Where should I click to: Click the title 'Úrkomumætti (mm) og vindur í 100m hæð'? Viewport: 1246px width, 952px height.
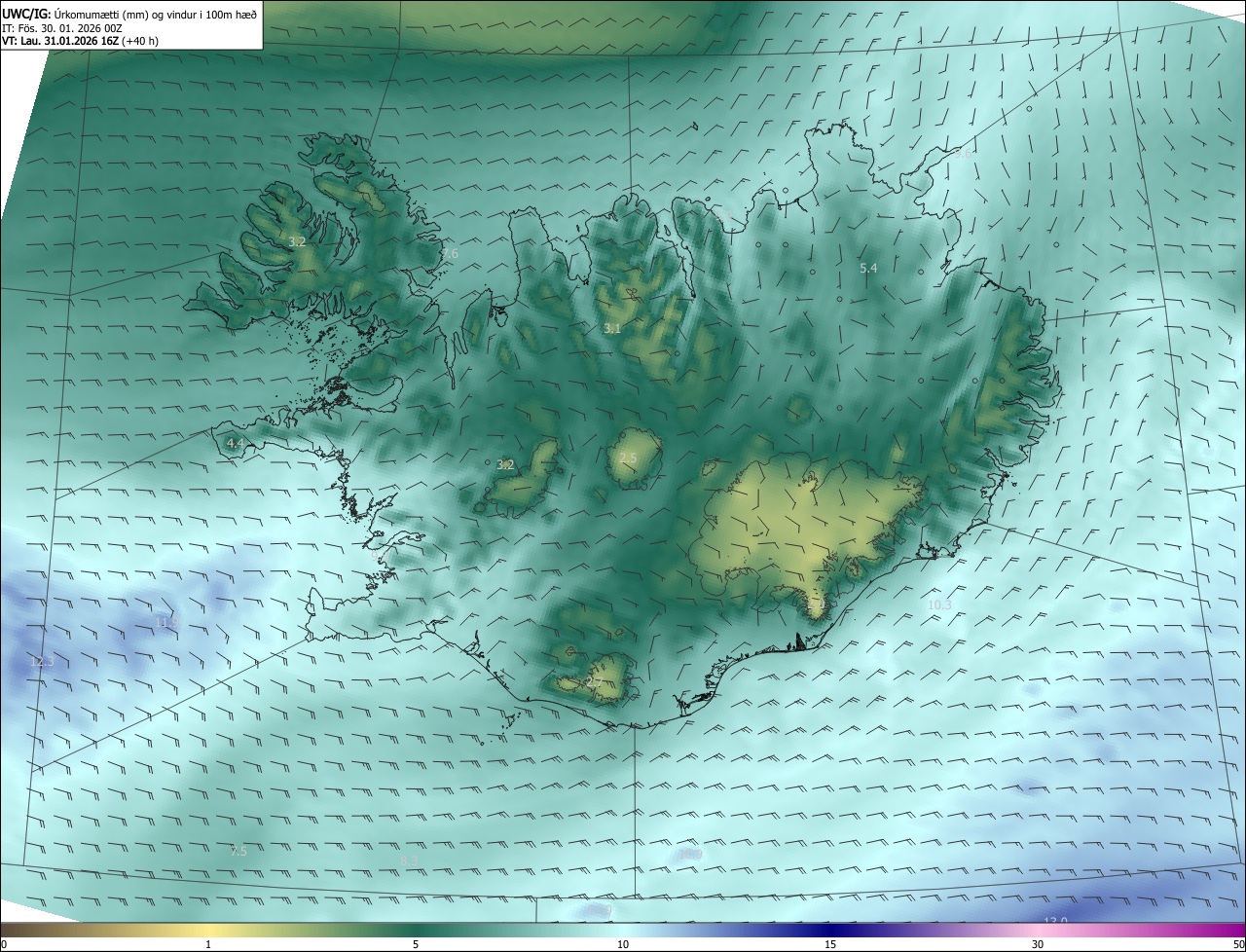(x=156, y=14)
